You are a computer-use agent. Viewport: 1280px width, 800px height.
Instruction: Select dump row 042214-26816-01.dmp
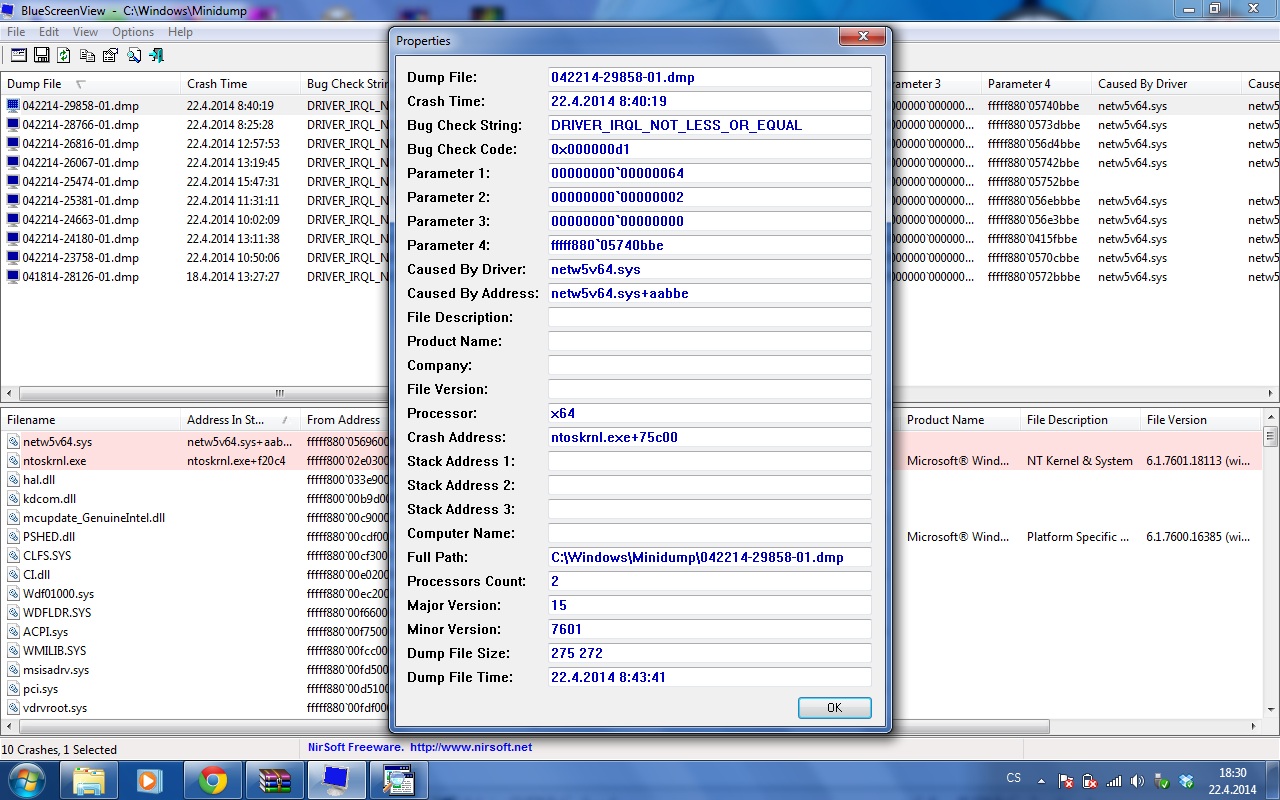[80, 144]
